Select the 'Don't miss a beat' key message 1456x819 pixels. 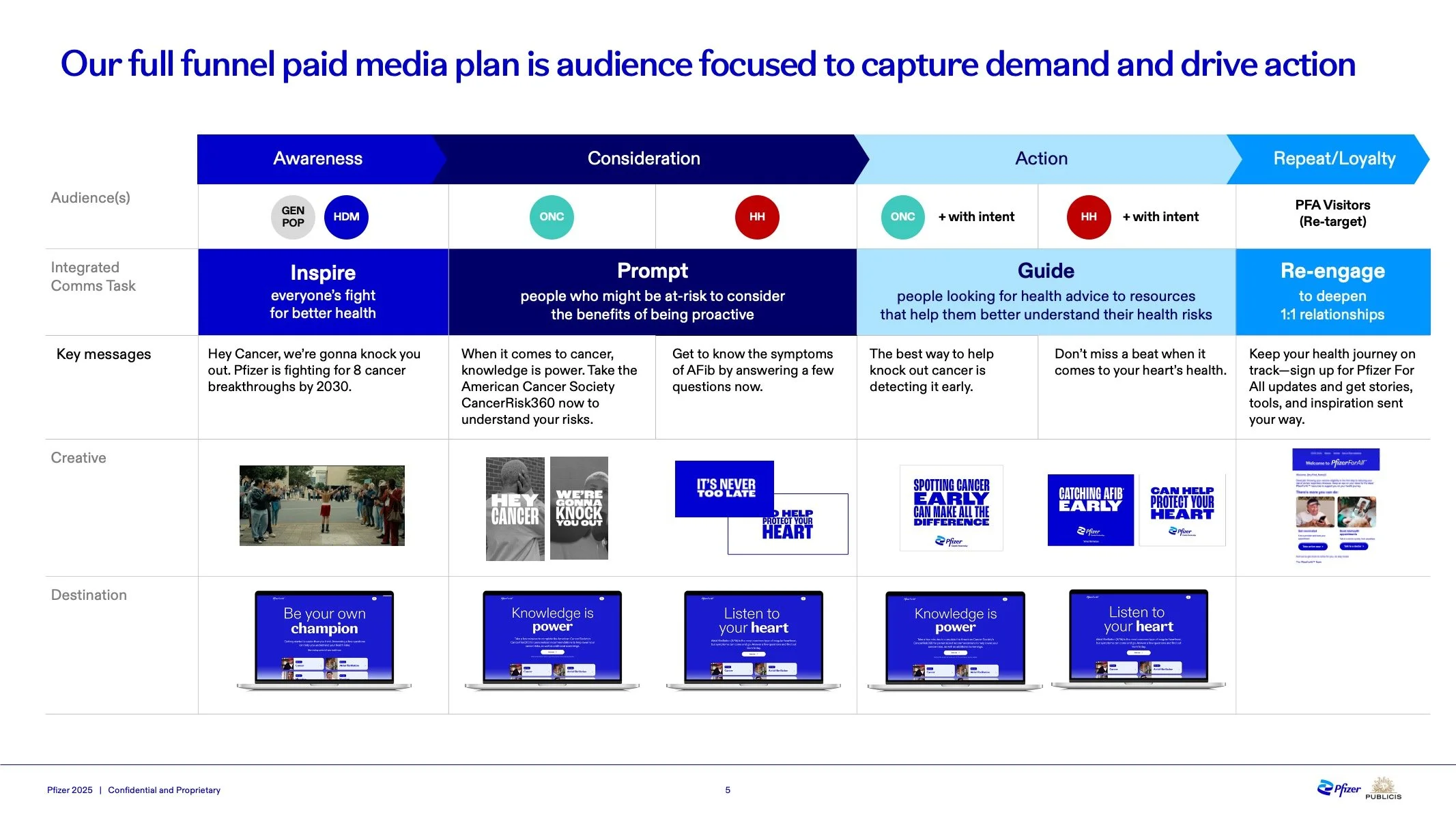click(x=1141, y=362)
